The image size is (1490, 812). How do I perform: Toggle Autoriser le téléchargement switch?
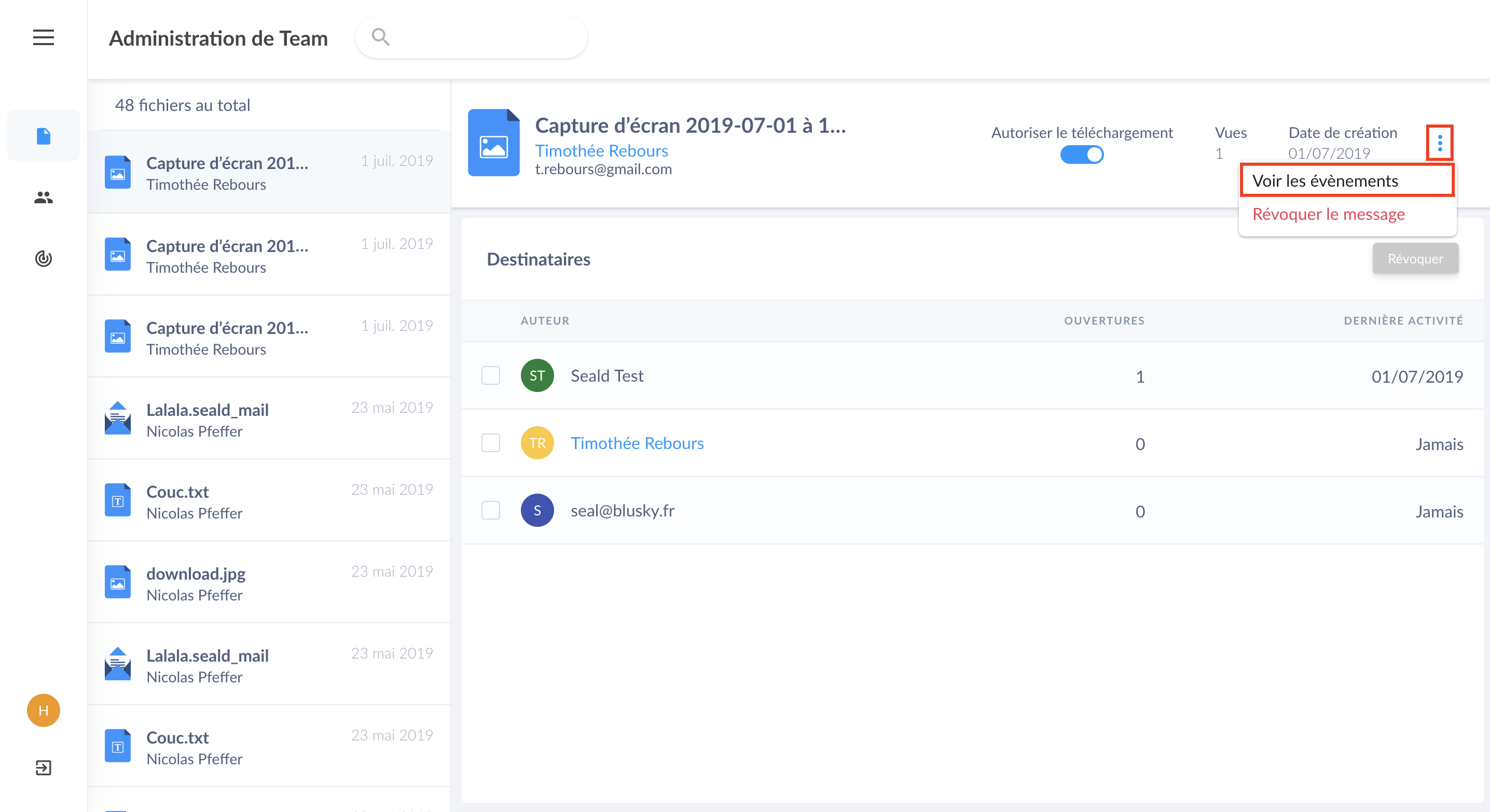[x=1082, y=155]
